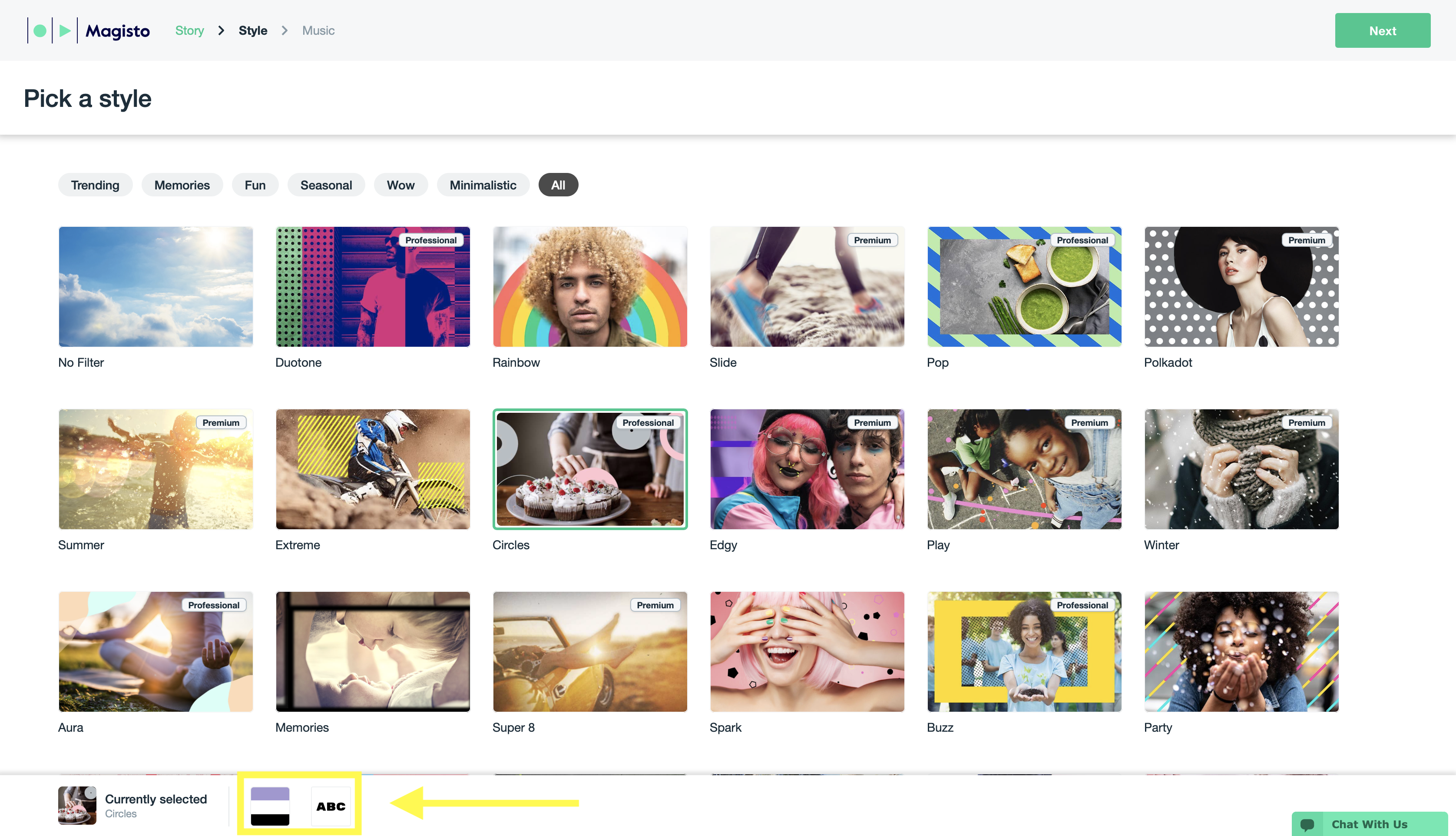Go back to the Story step
This screenshot has height=836, width=1456.
click(x=189, y=30)
